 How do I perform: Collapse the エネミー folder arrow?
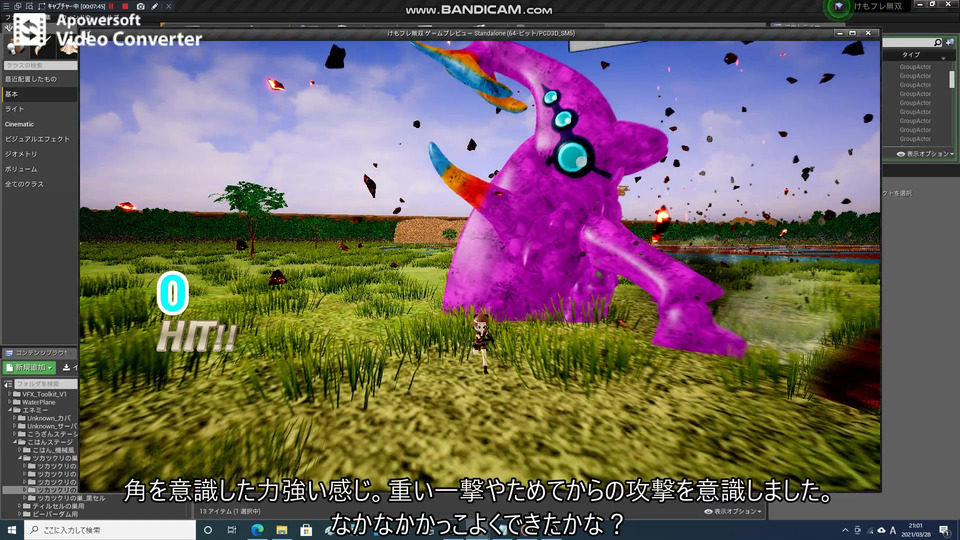[10, 410]
